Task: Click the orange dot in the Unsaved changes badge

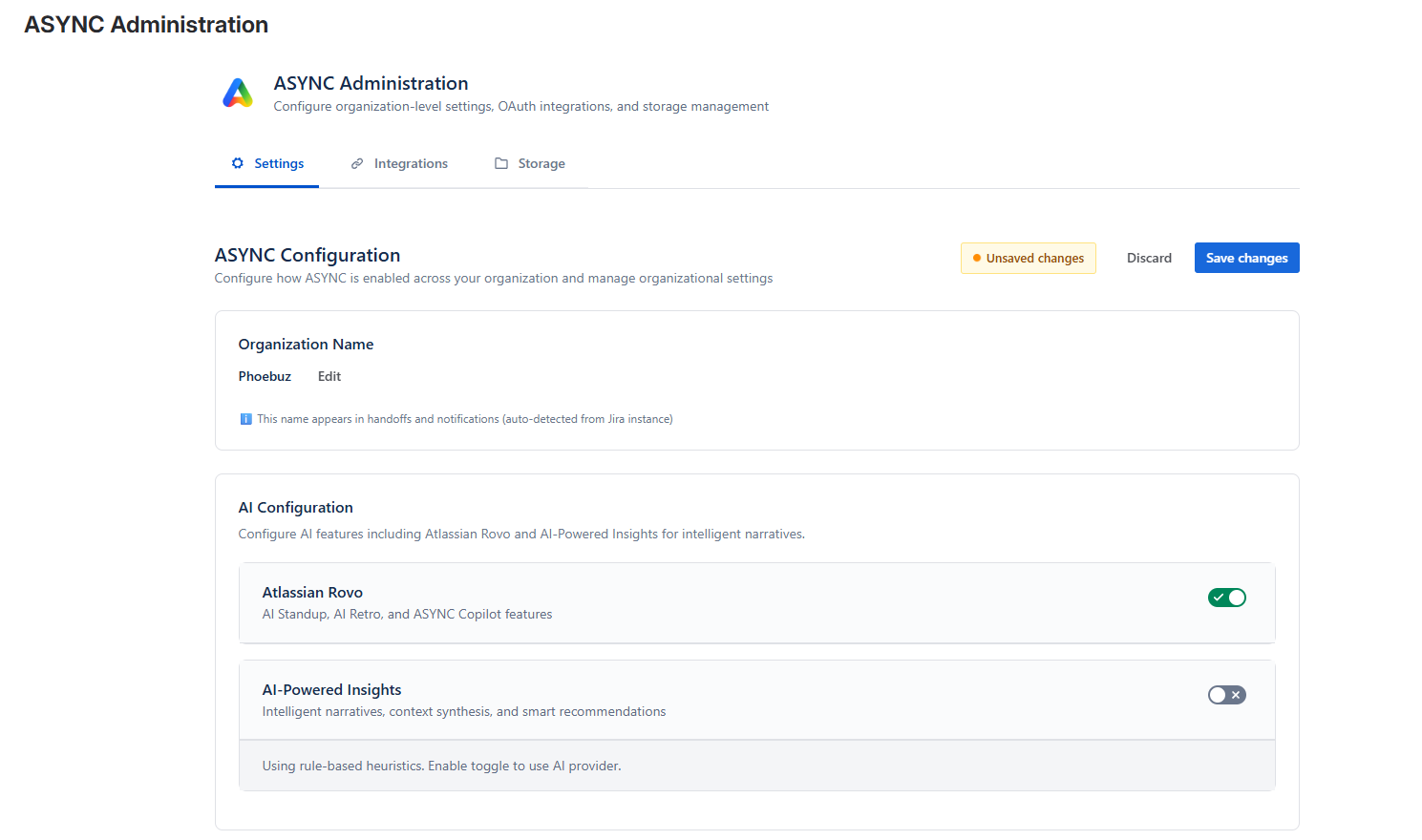Action: tap(975, 258)
